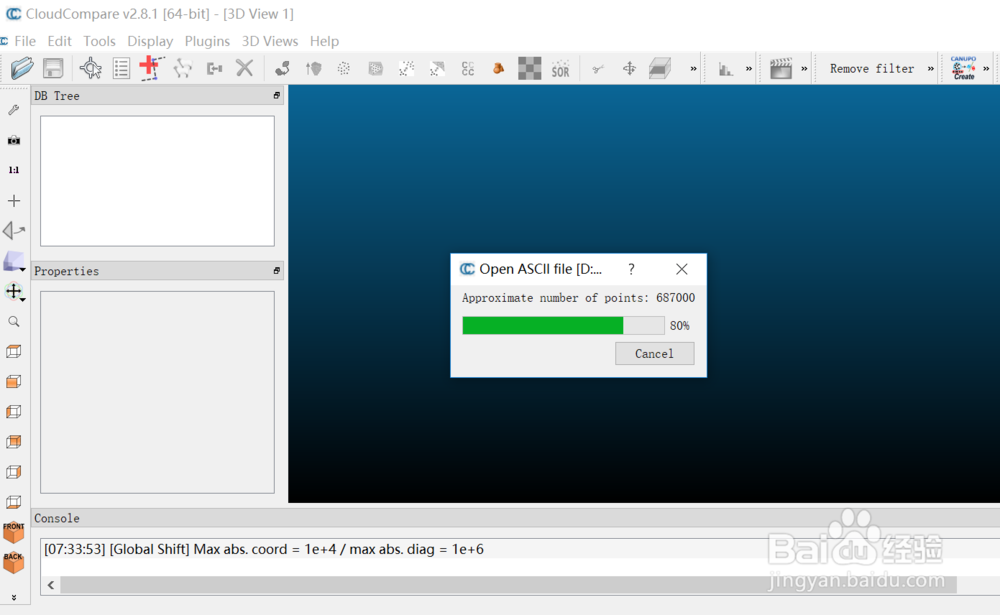Cancel the ASCII file loading
This screenshot has width=1000, height=615.
[654, 353]
